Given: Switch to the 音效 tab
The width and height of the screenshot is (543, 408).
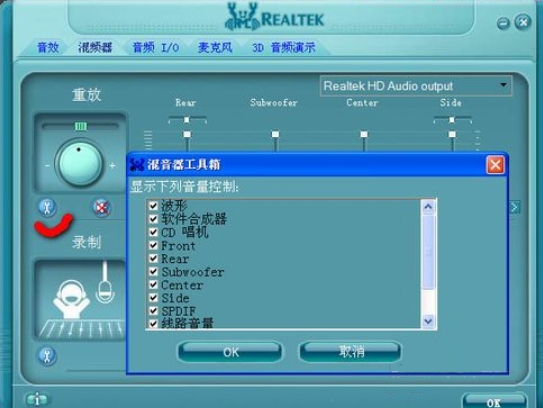Looking at the screenshot, I should (48, 47).
